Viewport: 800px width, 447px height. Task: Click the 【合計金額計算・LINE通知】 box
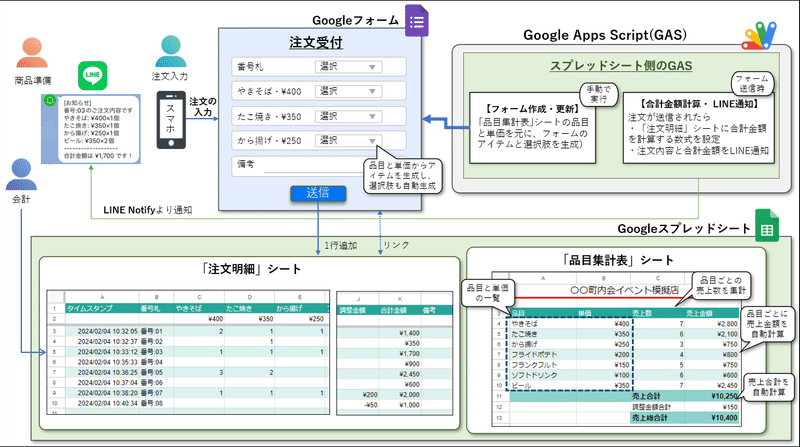[698, 128]
